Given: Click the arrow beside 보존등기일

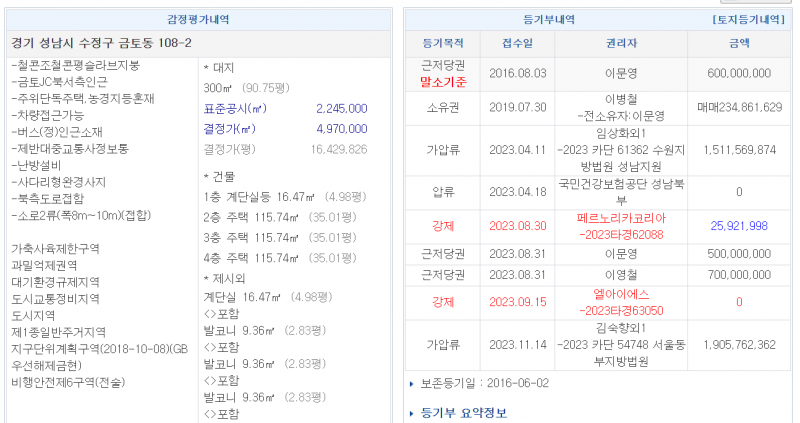Looking at the screenshot, I should tap(411, 383).
